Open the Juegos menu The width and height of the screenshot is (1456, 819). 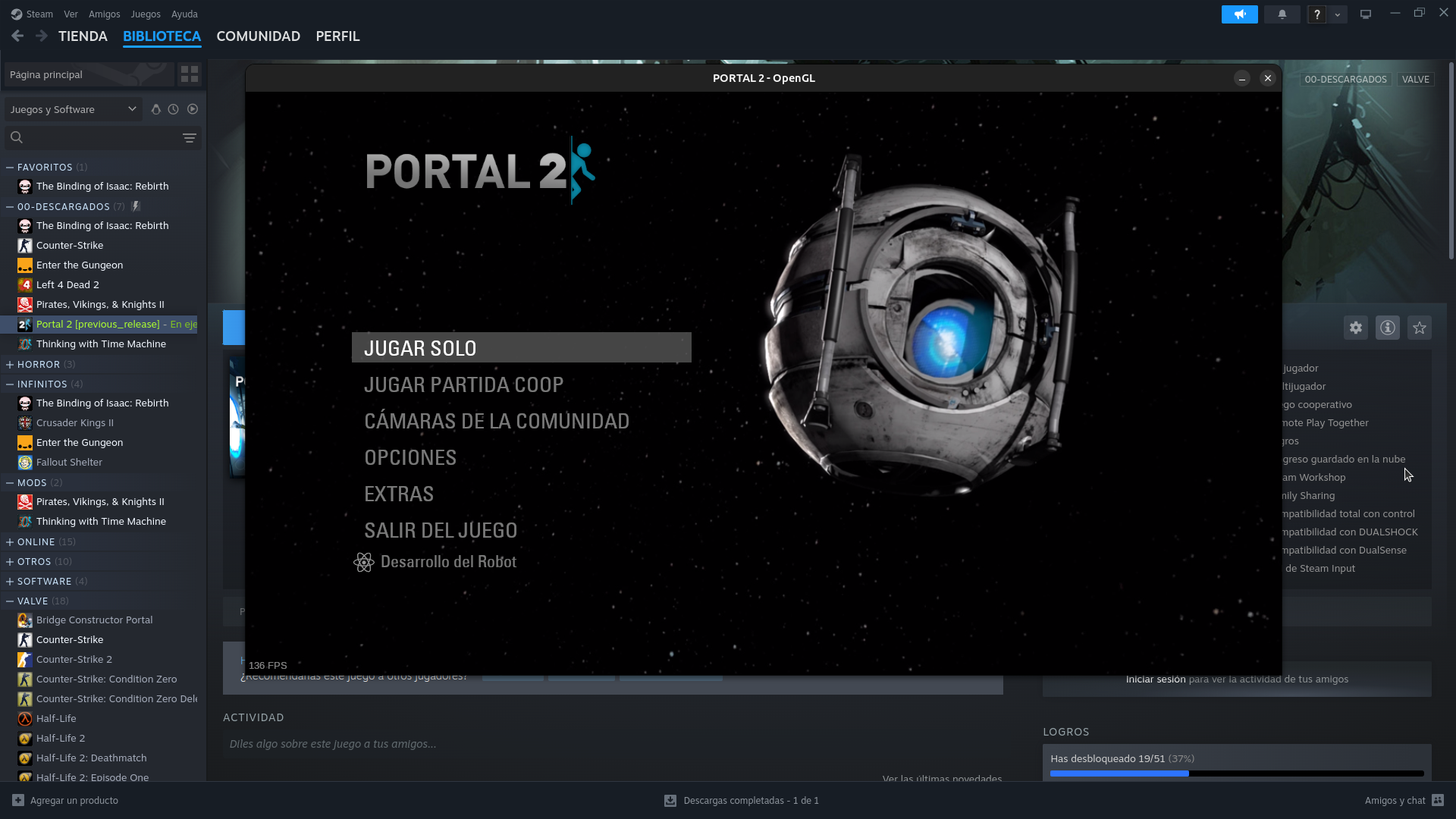point(145,14)
